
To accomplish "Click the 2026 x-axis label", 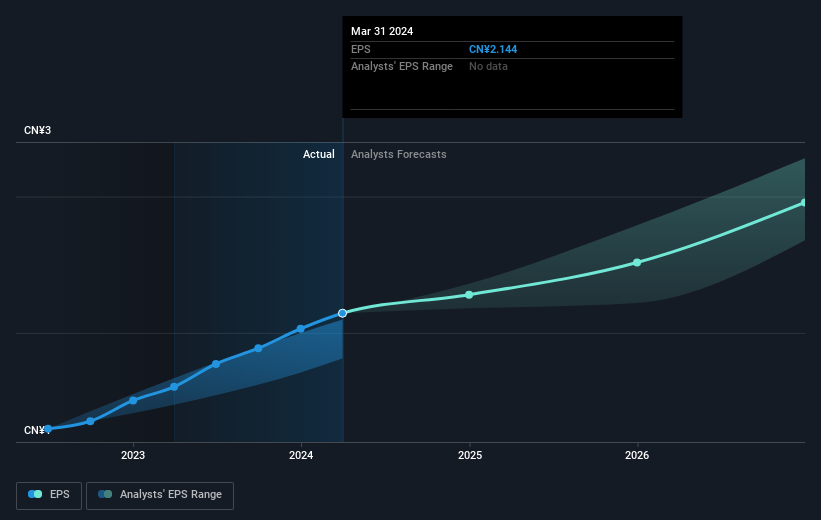I will [x=637, y=455].
